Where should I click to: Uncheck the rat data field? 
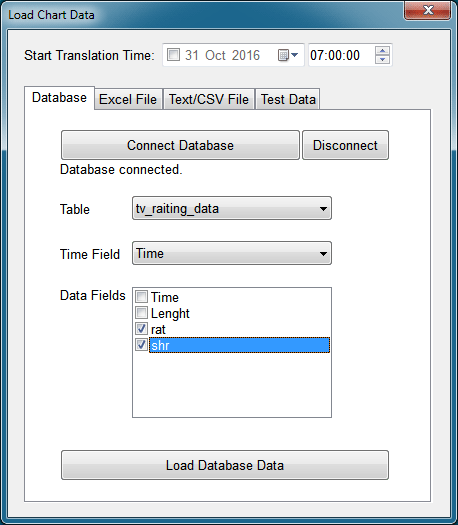click(141, 328)
